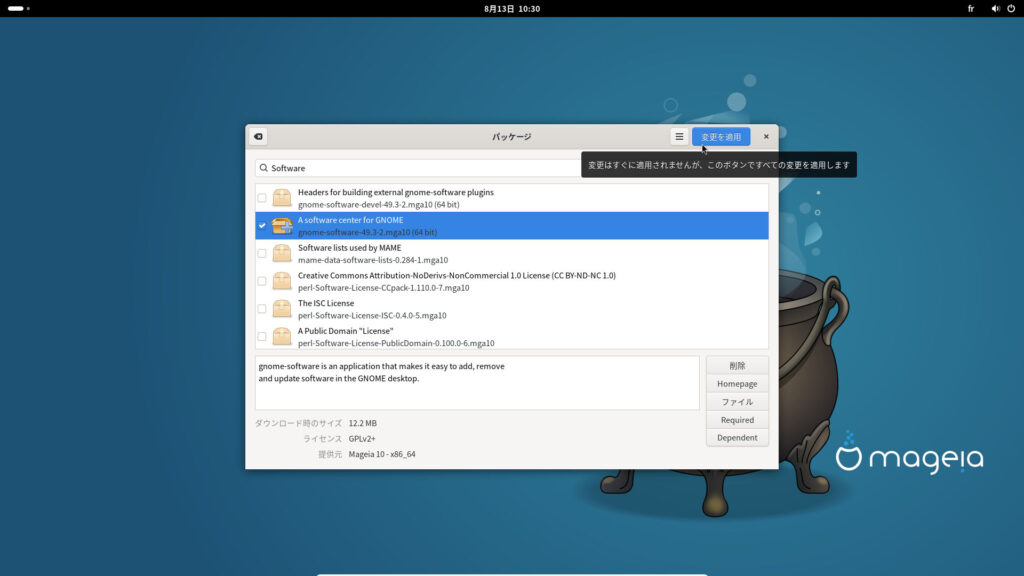
Task: Select 'The ISC License' row
Action: click(511, 309)
